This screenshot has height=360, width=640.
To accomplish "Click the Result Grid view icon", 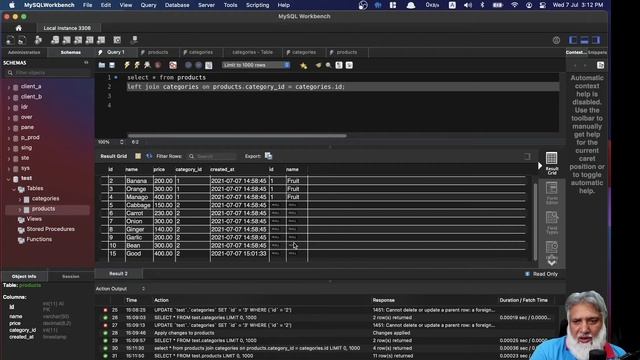I will pyautogui.click(x=551, y=163).
